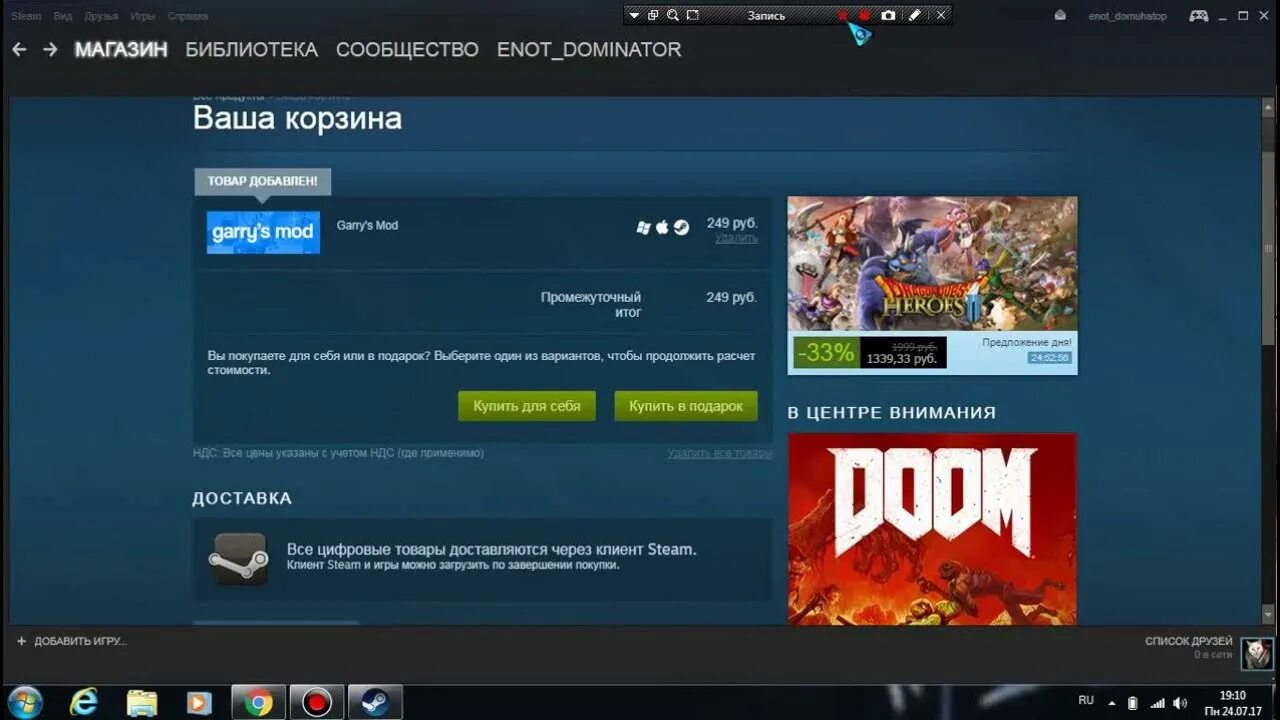Click the Промежуточный итог label

click(591, 305)
